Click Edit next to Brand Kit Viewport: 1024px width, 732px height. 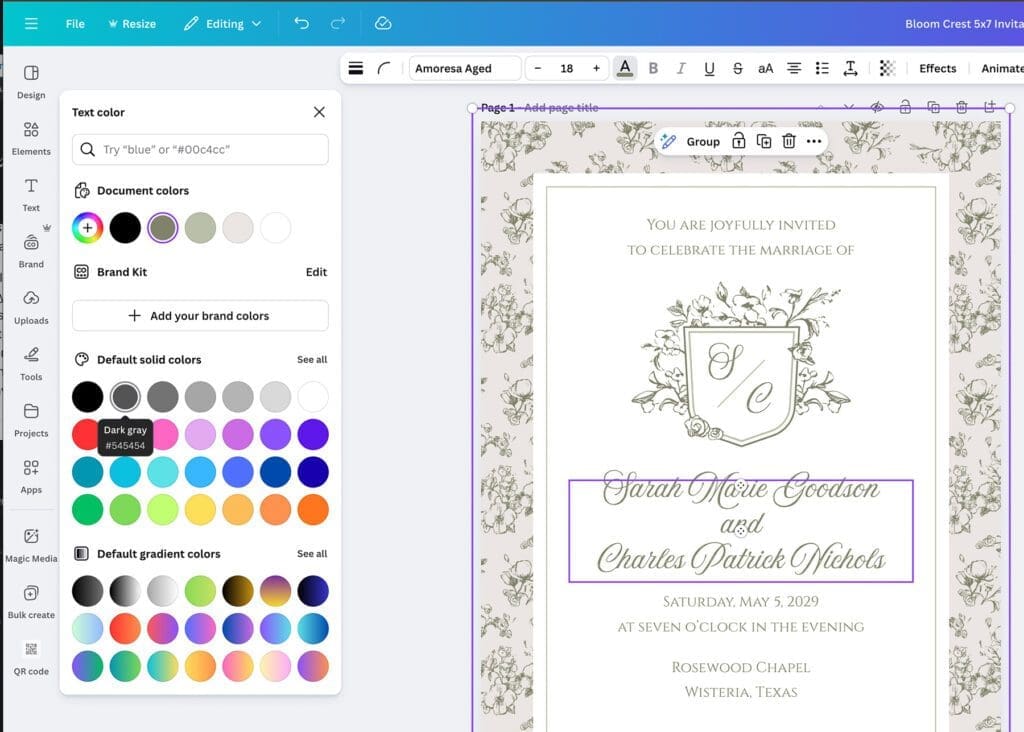316,272
